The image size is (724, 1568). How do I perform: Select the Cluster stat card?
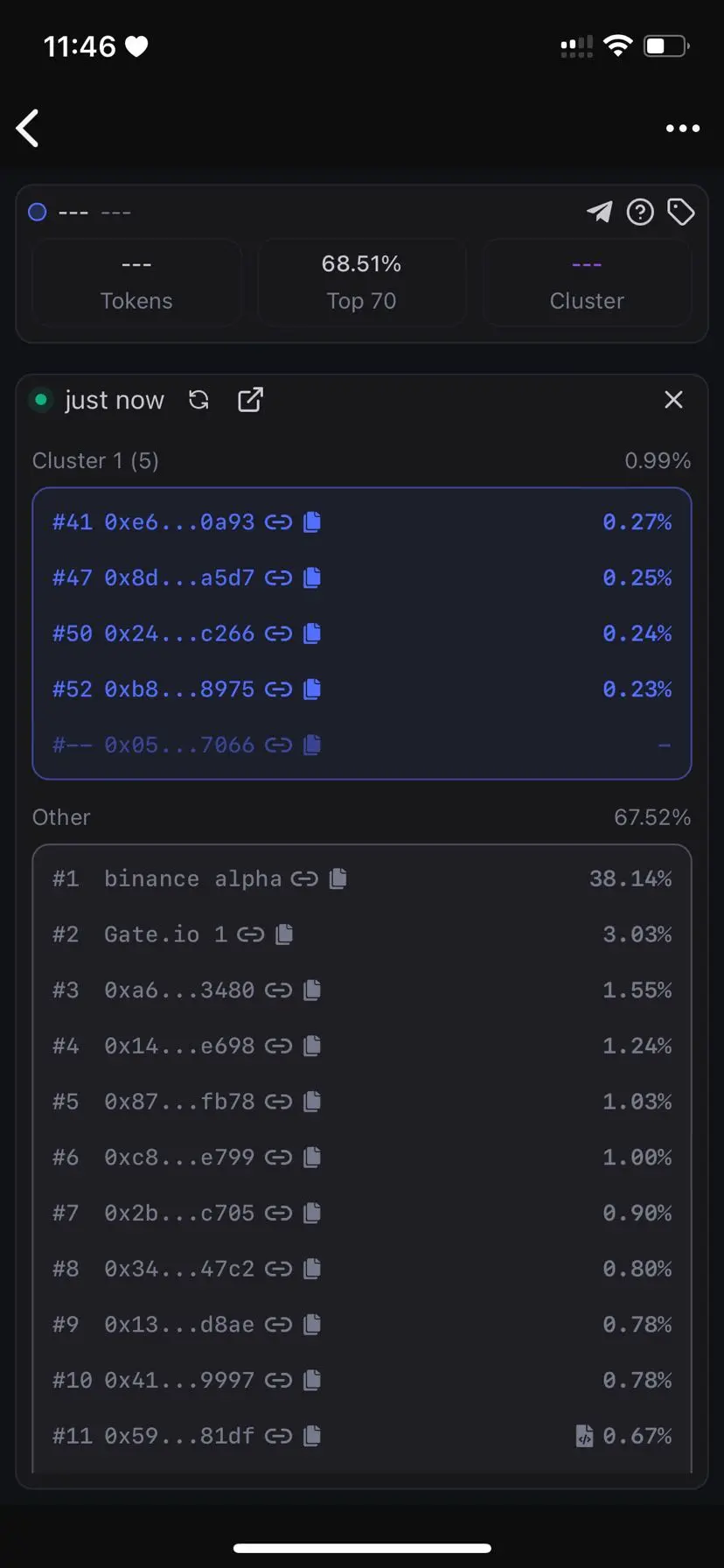click(587, 283)
